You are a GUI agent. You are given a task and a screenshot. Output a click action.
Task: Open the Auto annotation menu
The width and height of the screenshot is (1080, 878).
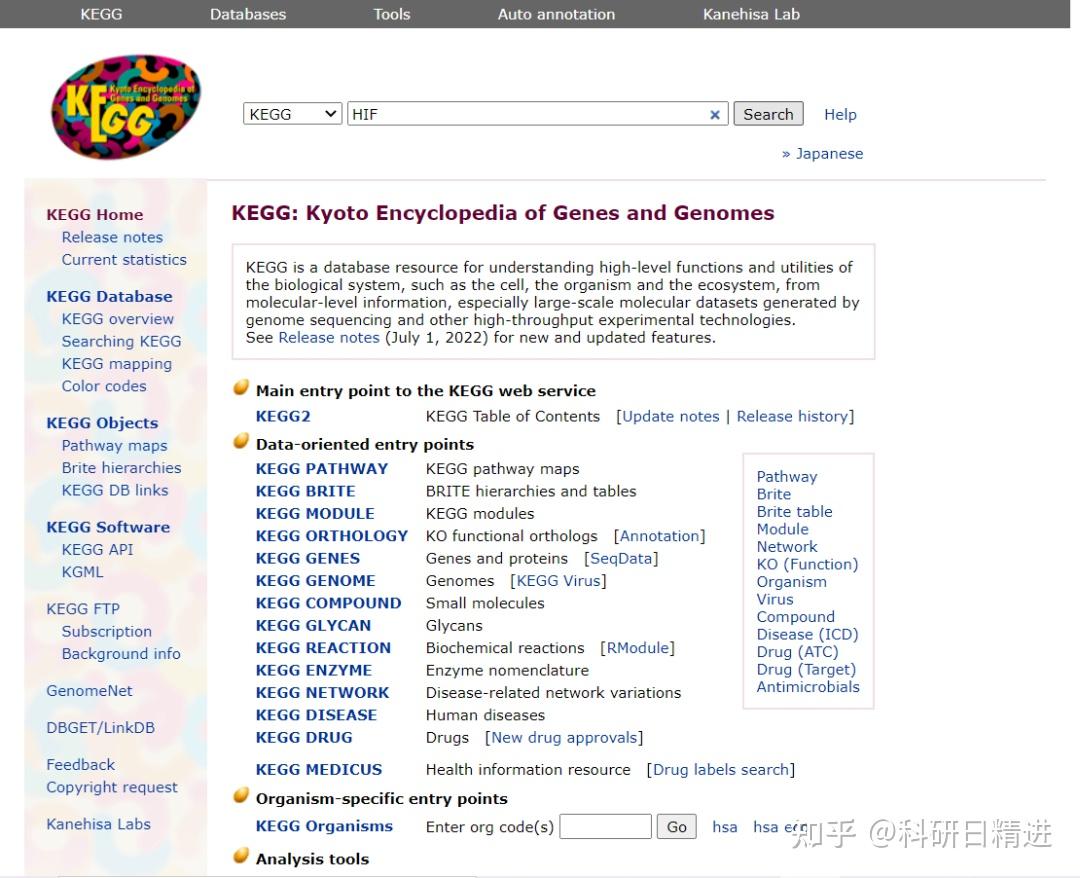coord(557,14)
